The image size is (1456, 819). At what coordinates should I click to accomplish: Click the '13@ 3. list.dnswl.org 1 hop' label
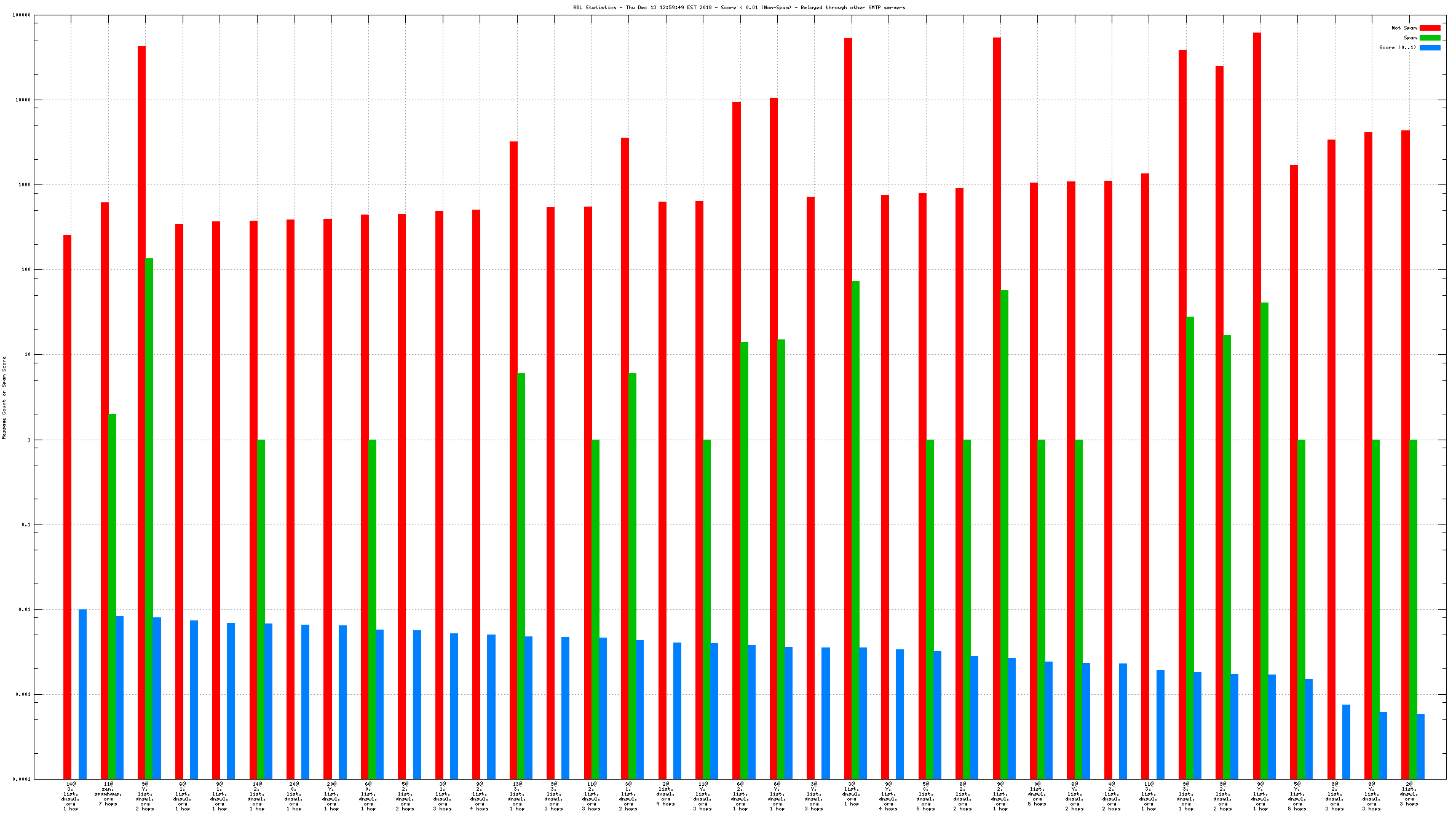(516, 796)
